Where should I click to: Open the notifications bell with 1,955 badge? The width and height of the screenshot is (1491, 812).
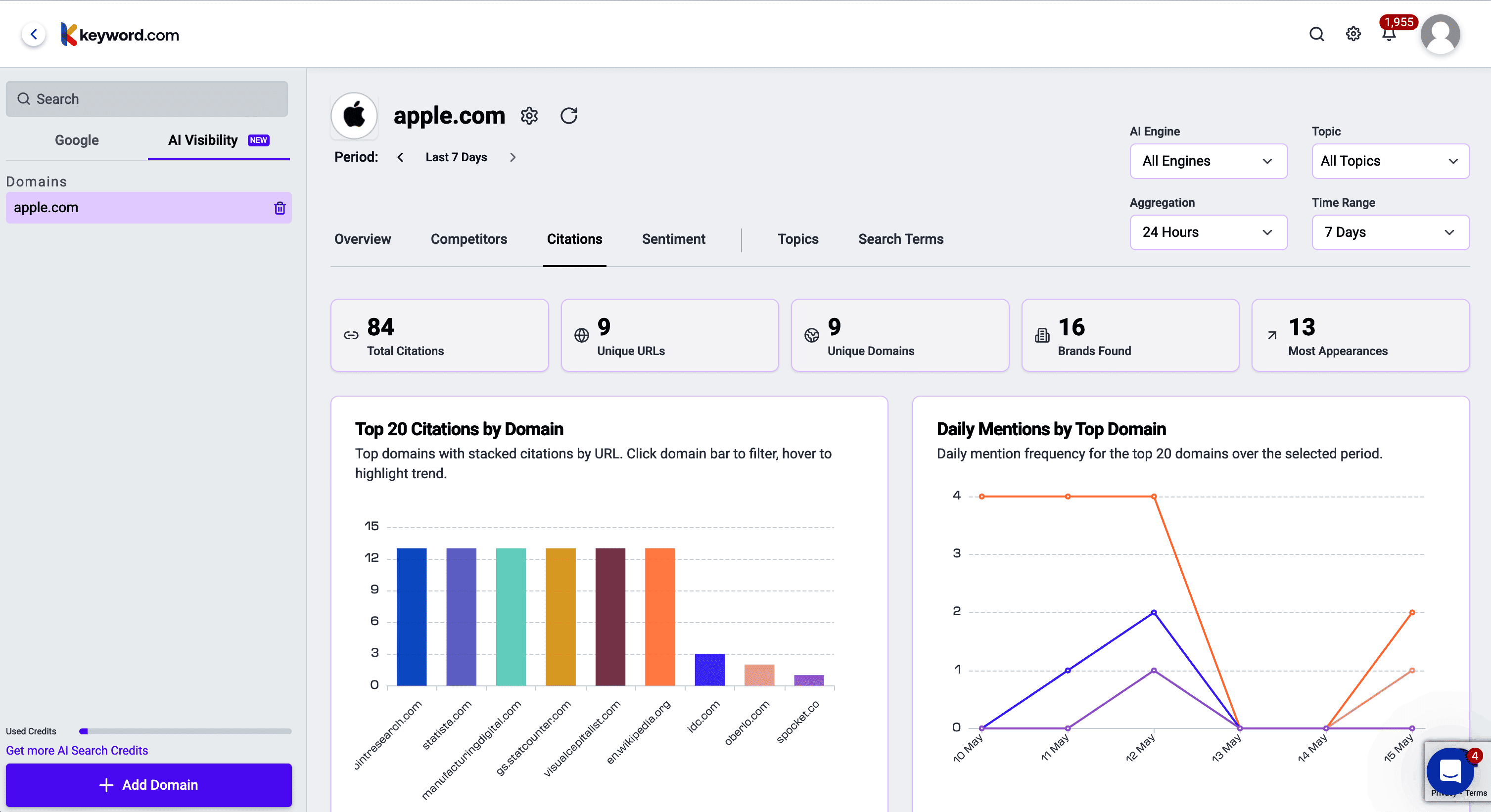(1389, 35)
